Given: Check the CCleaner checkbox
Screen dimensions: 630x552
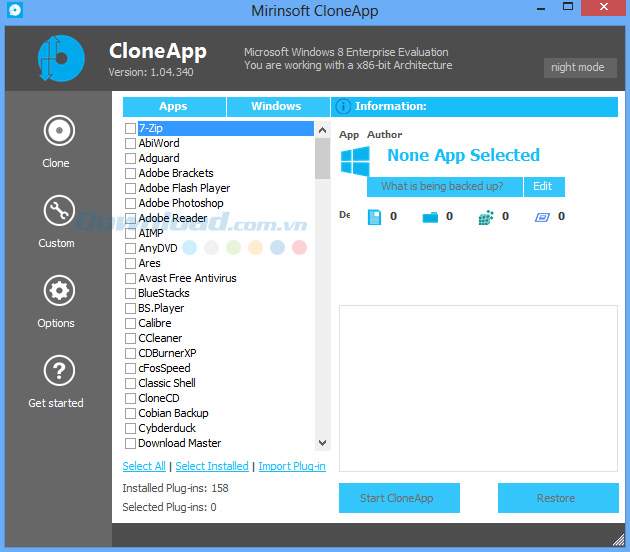Looking at the screenshot, I should pyautogui.click(x=130, y=338).
